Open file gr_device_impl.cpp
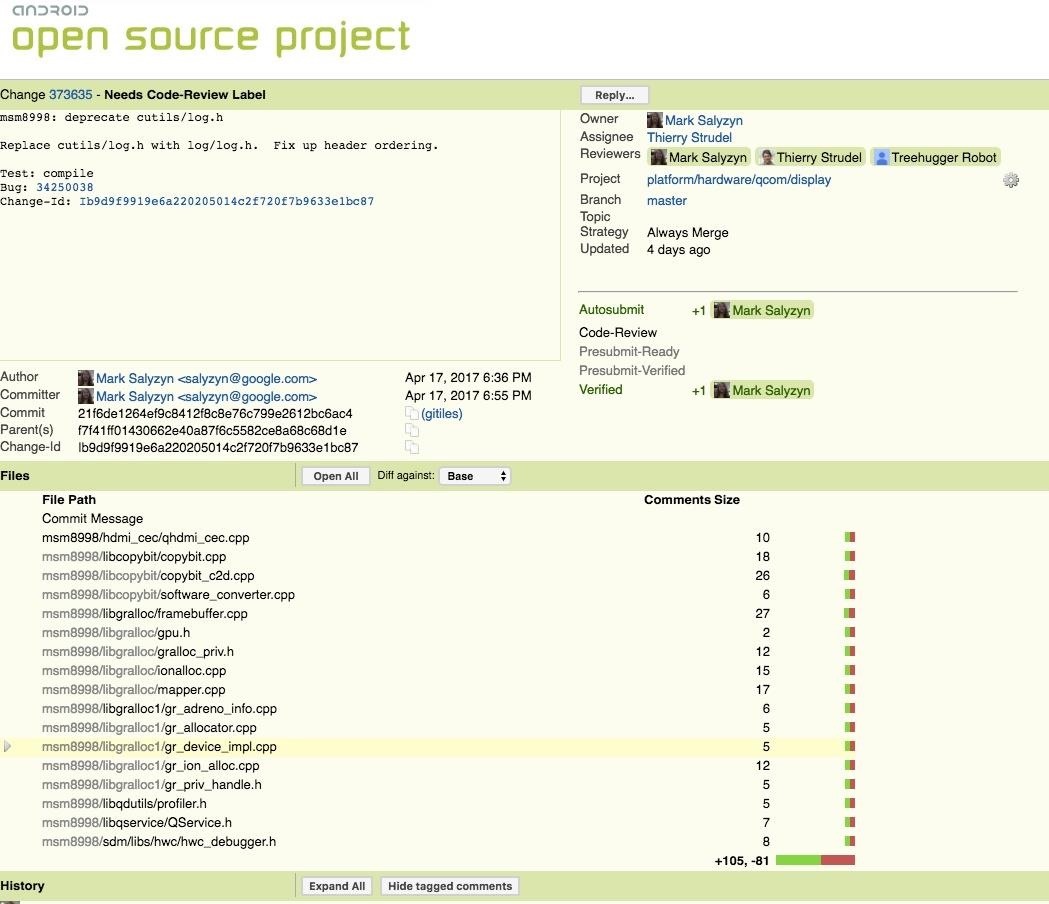 point(159,746)
